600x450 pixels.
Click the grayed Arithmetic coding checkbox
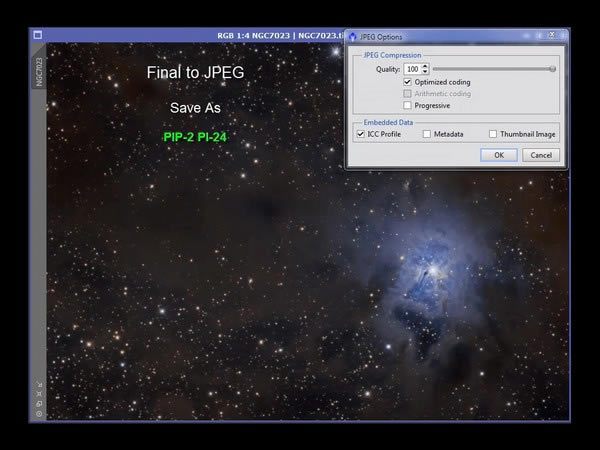pos(408,94)
